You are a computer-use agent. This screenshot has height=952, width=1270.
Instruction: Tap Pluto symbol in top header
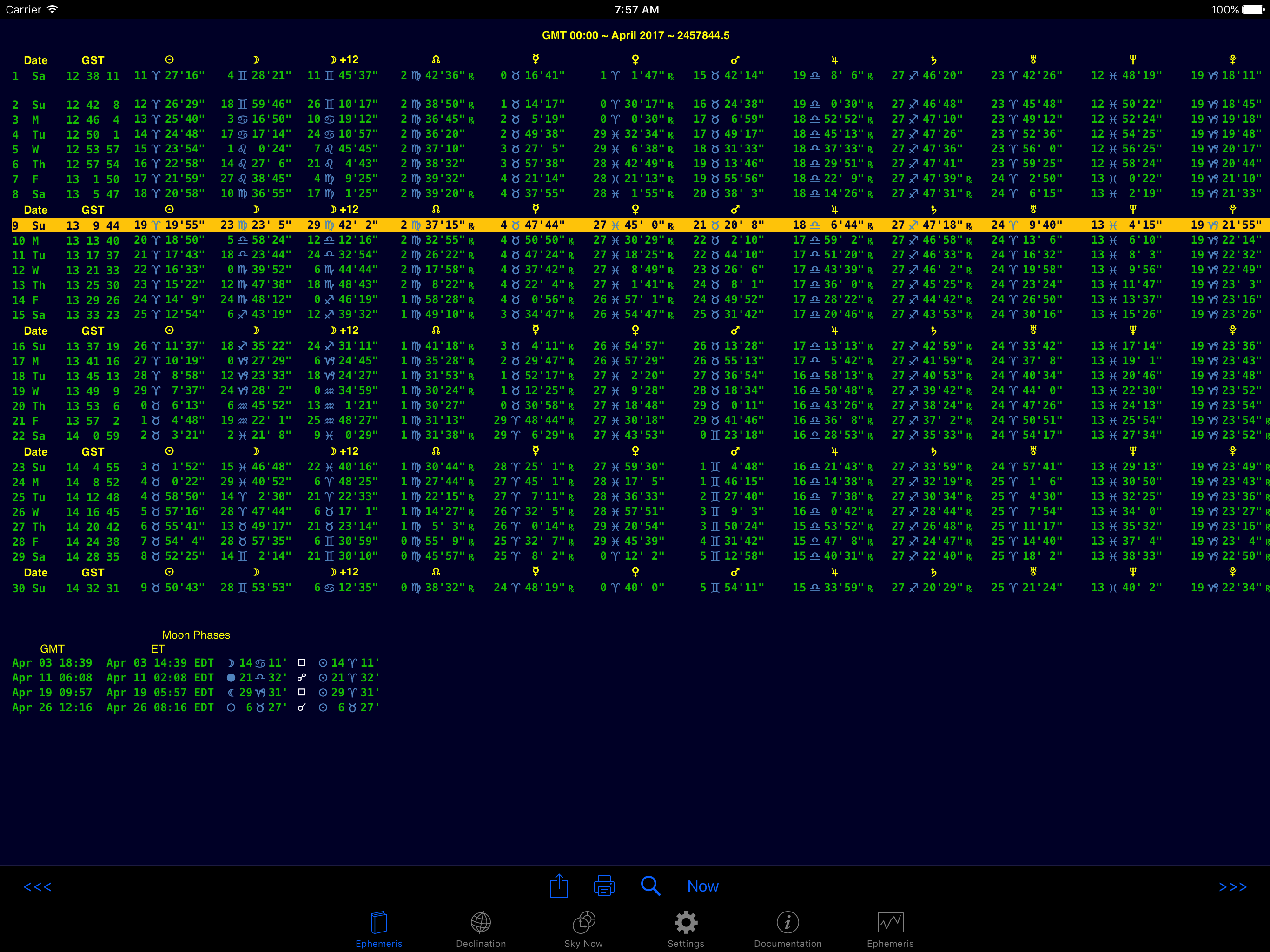(x=1233, y=59)
